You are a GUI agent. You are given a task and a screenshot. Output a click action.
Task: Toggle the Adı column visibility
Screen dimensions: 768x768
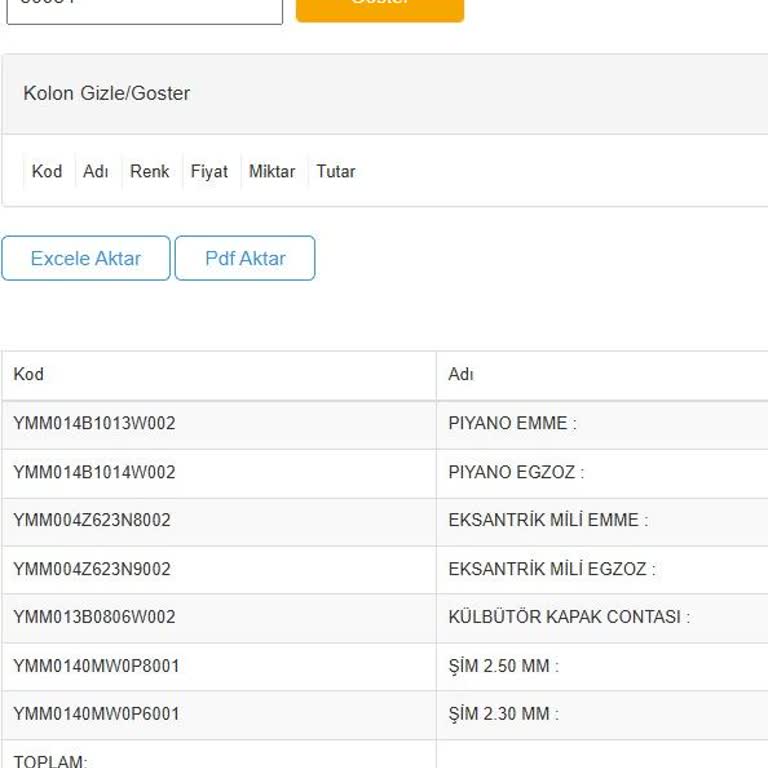coord(96,171)
